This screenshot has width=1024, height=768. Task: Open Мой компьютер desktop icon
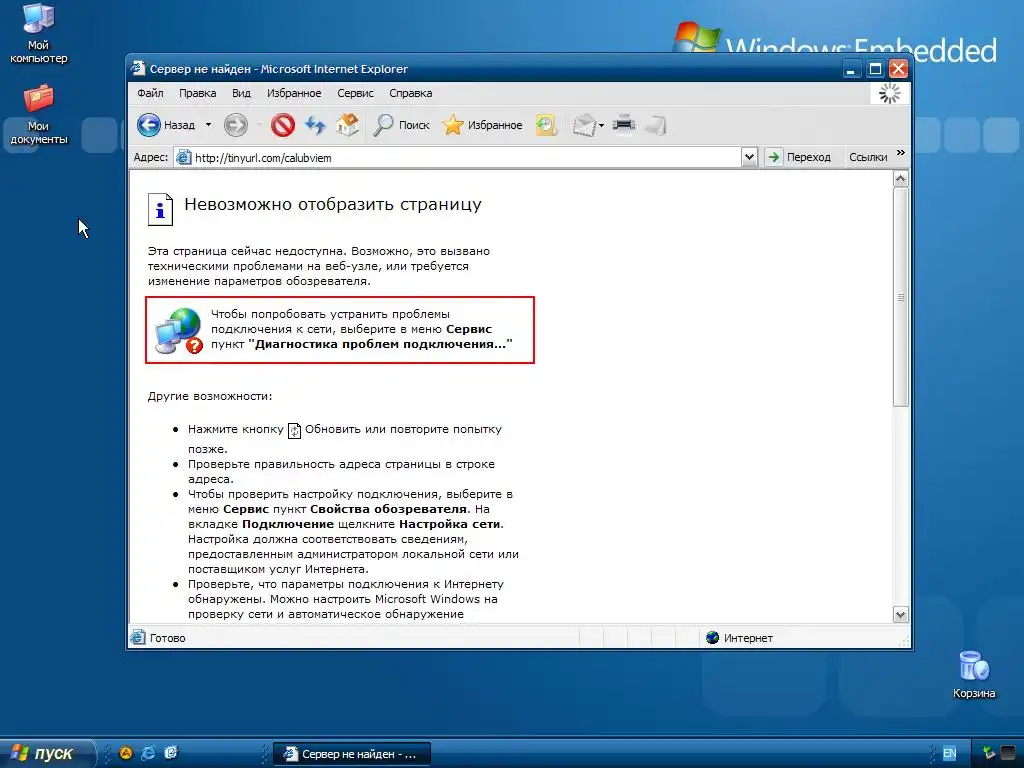pos(39,33)
